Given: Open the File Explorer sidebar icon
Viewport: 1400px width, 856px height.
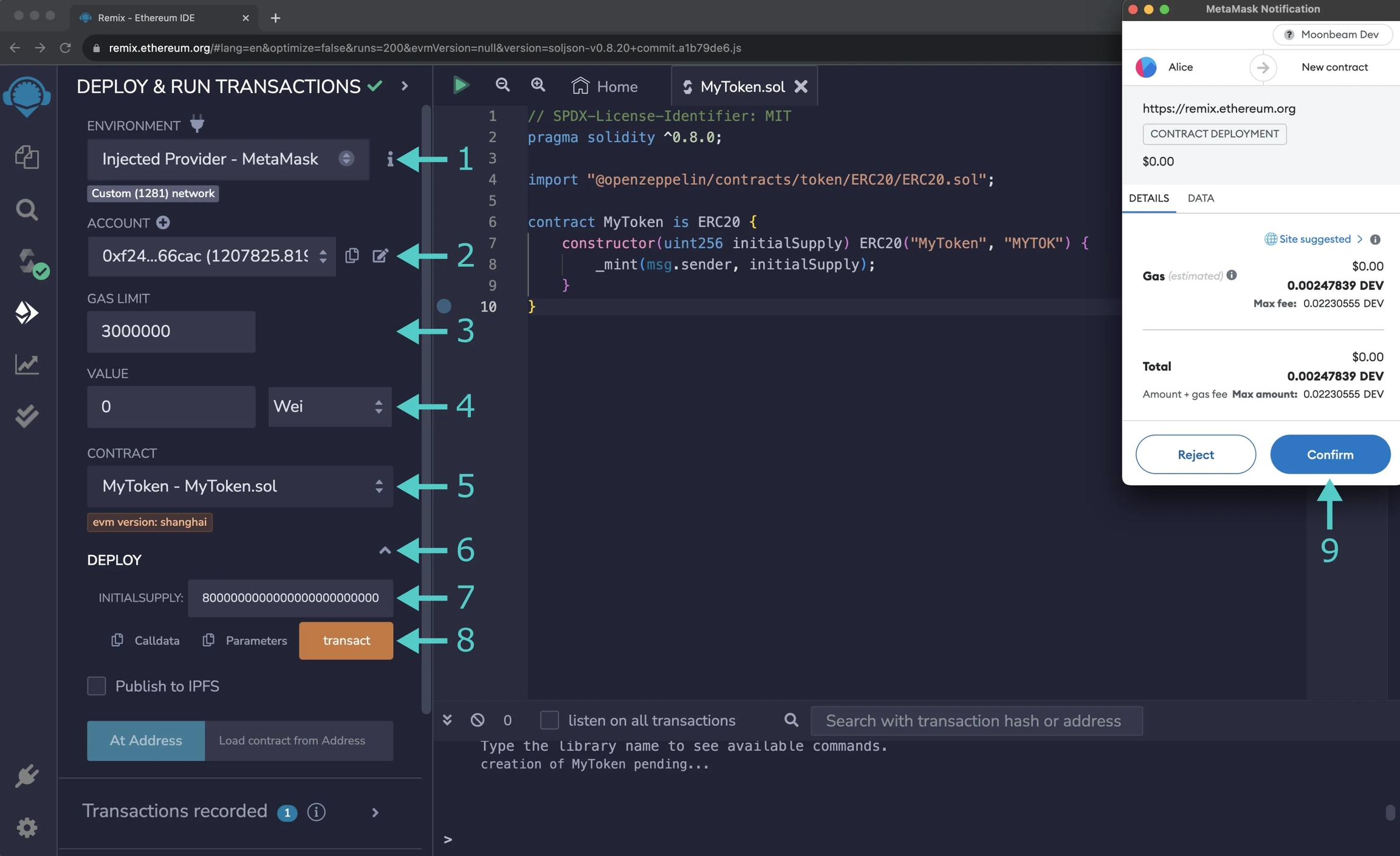Looking at the screenshot, I should (x=27, y=157).
